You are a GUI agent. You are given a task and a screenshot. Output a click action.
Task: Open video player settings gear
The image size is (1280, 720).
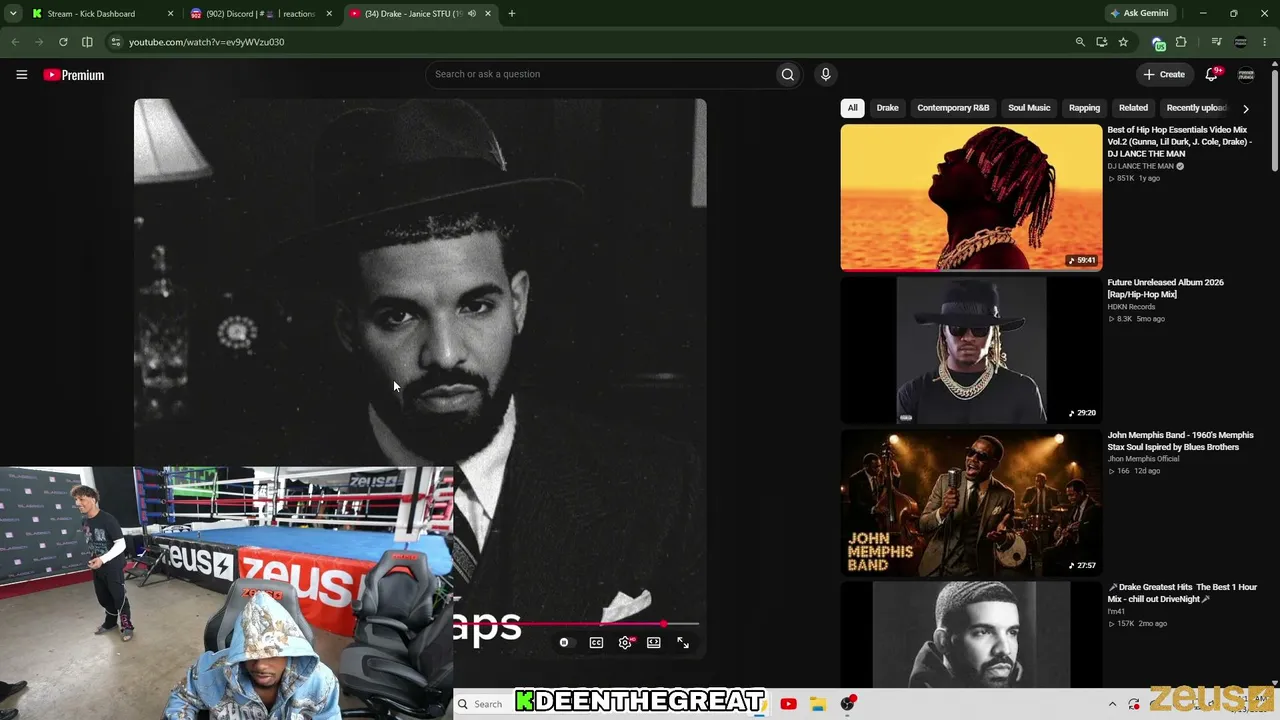[625, 643]
